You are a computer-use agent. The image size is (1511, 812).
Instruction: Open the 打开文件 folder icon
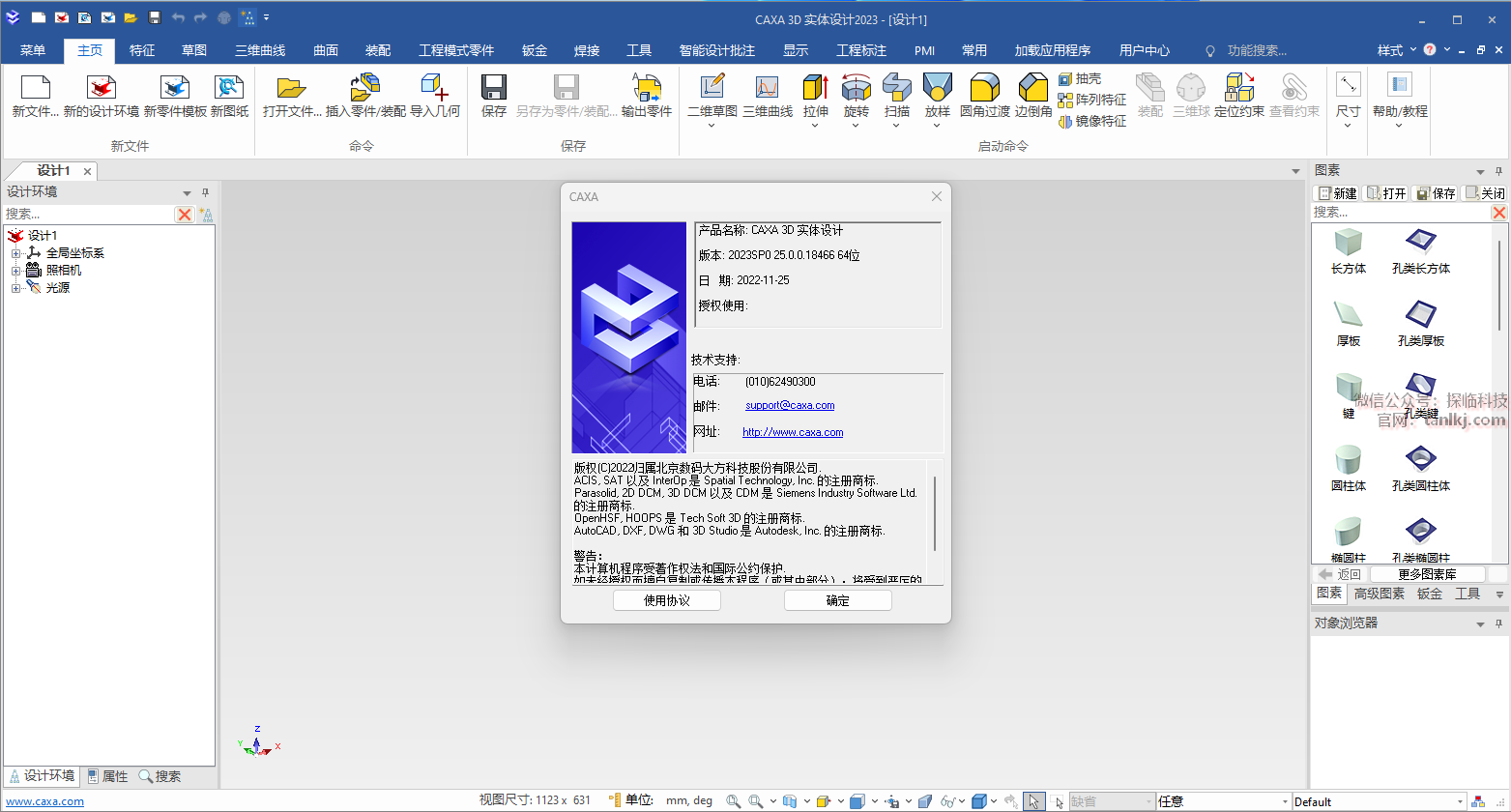click(291, 89)
